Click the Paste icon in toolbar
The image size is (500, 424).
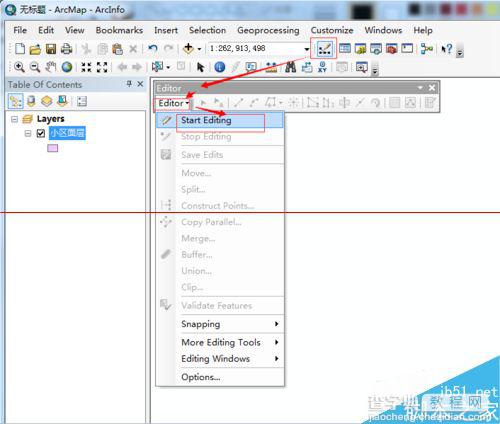coord(117,49)
